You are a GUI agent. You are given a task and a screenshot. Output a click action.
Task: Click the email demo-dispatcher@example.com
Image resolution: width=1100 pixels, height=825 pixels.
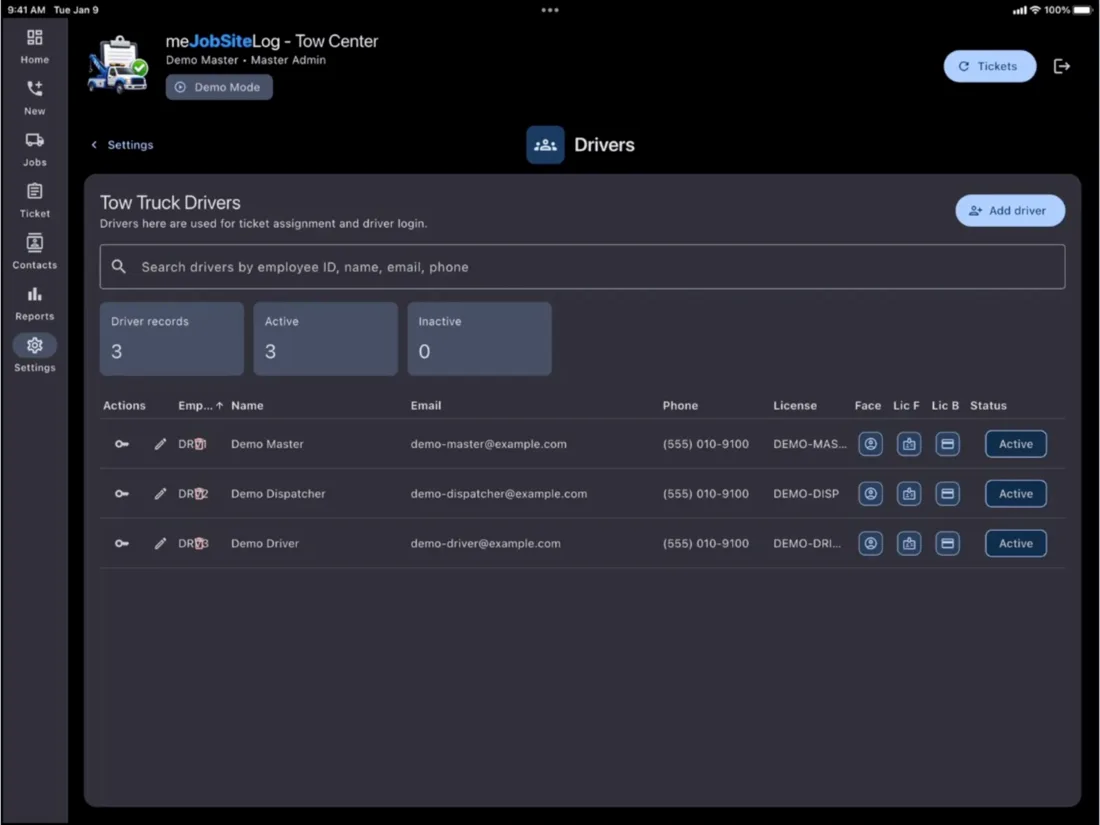[499, 494]
